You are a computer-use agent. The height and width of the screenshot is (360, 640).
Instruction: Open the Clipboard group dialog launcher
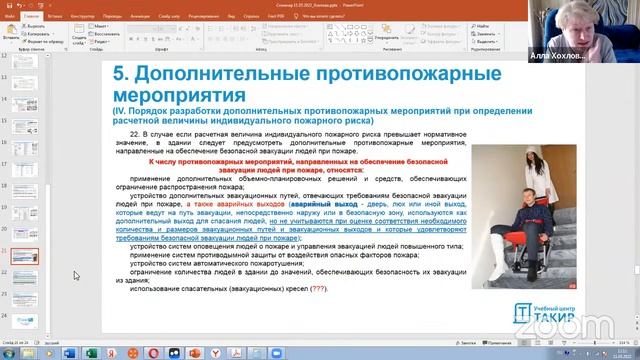[x=66, y=49]
